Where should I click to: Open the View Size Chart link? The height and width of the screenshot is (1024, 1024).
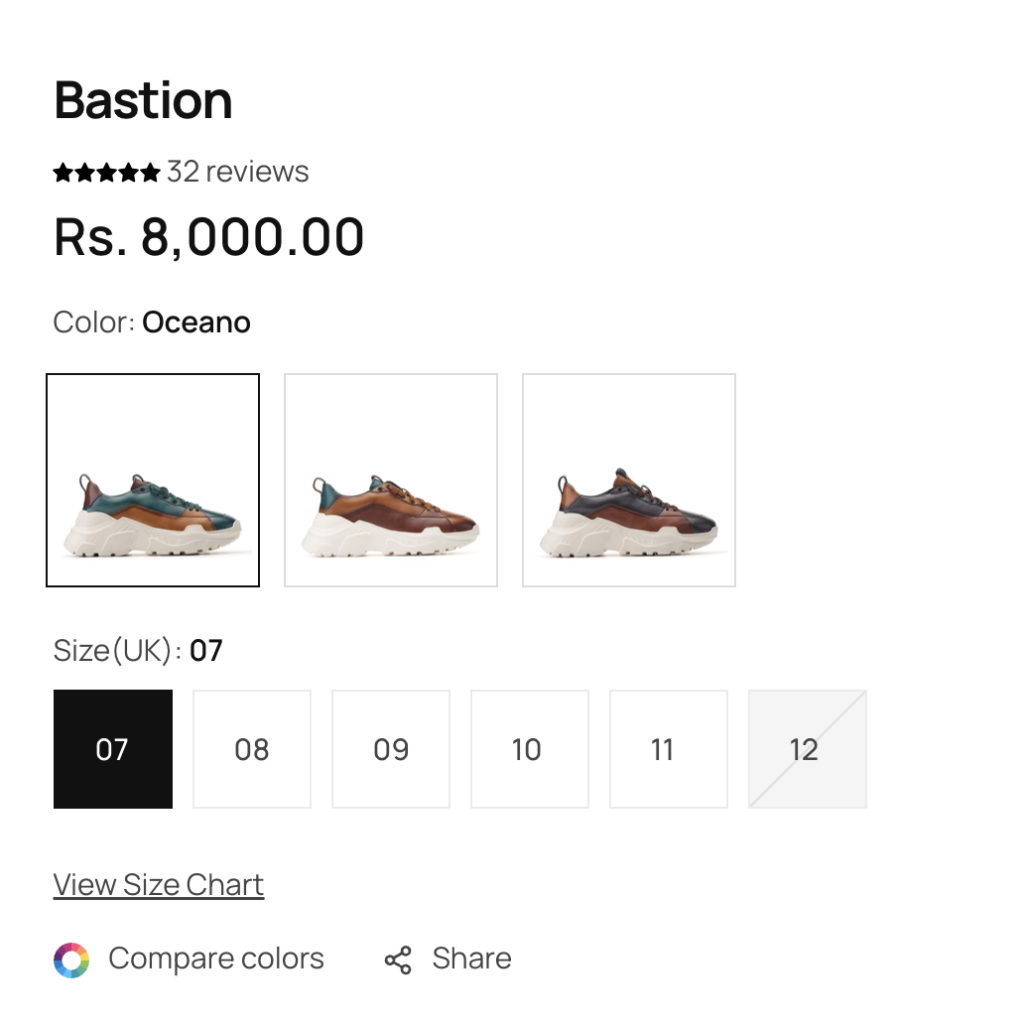[159, 885]
